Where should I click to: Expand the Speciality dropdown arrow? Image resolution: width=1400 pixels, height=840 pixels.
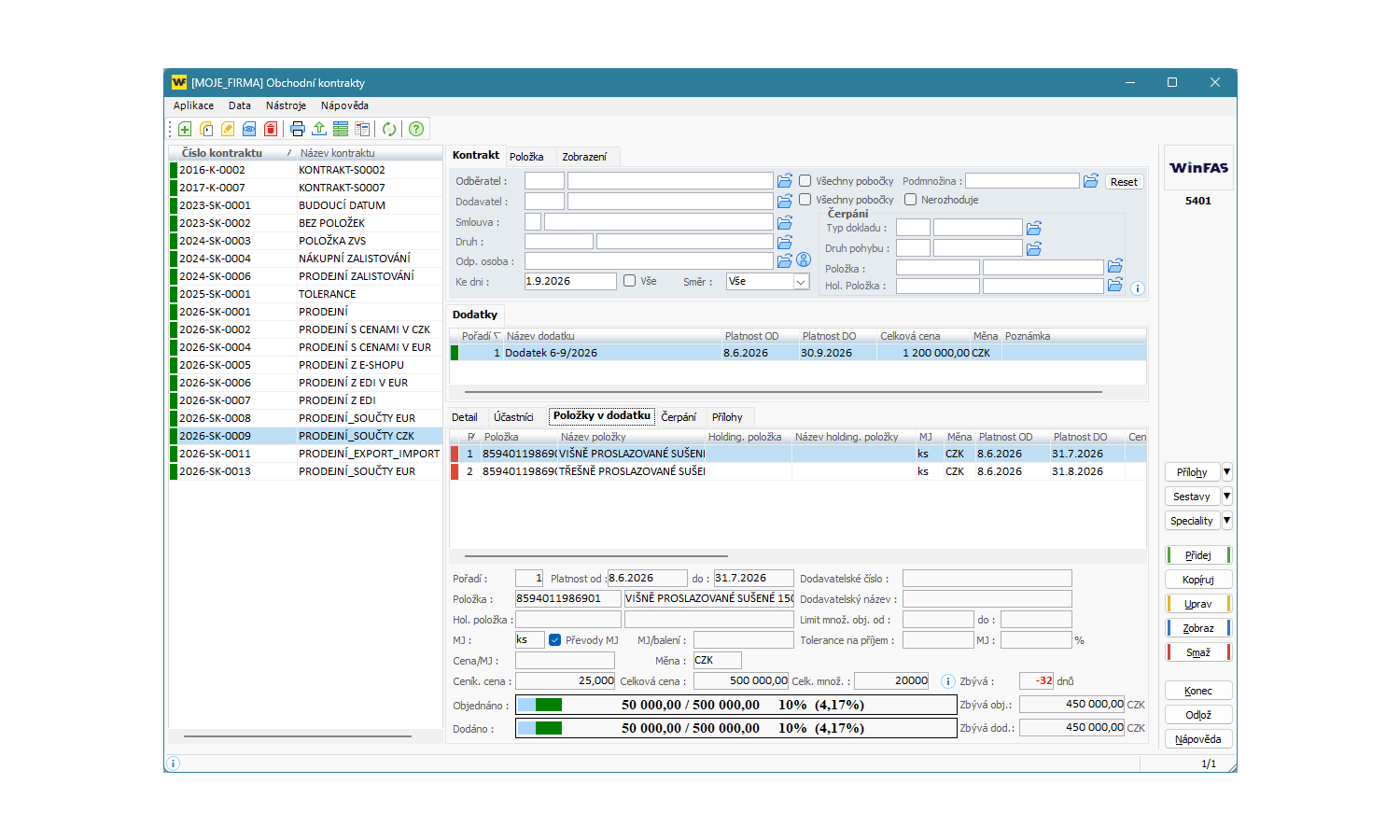tap(1227, 521)
